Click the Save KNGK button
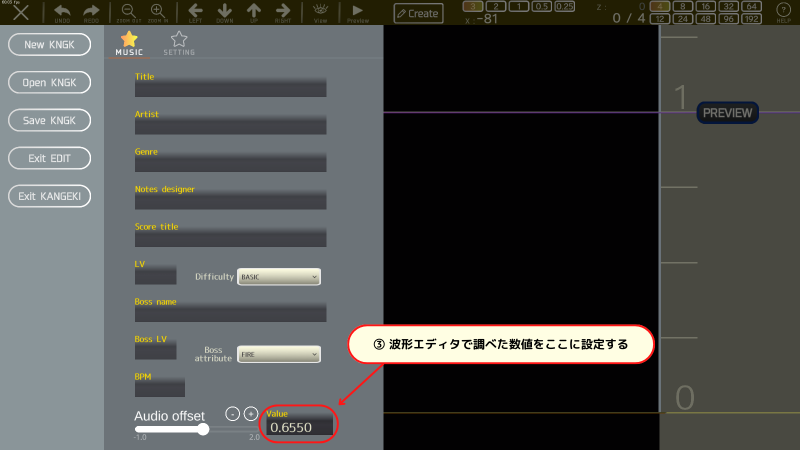 pos(49,120)
